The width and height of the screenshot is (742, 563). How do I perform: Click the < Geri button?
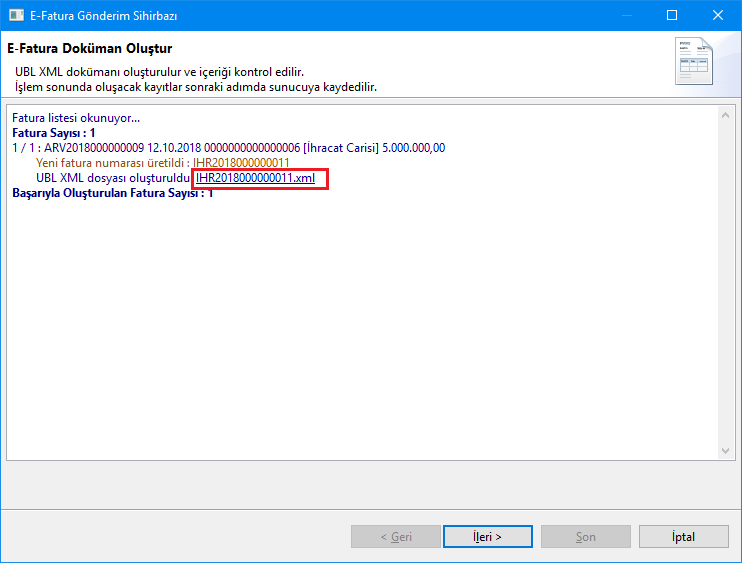[x=396, y=537]
